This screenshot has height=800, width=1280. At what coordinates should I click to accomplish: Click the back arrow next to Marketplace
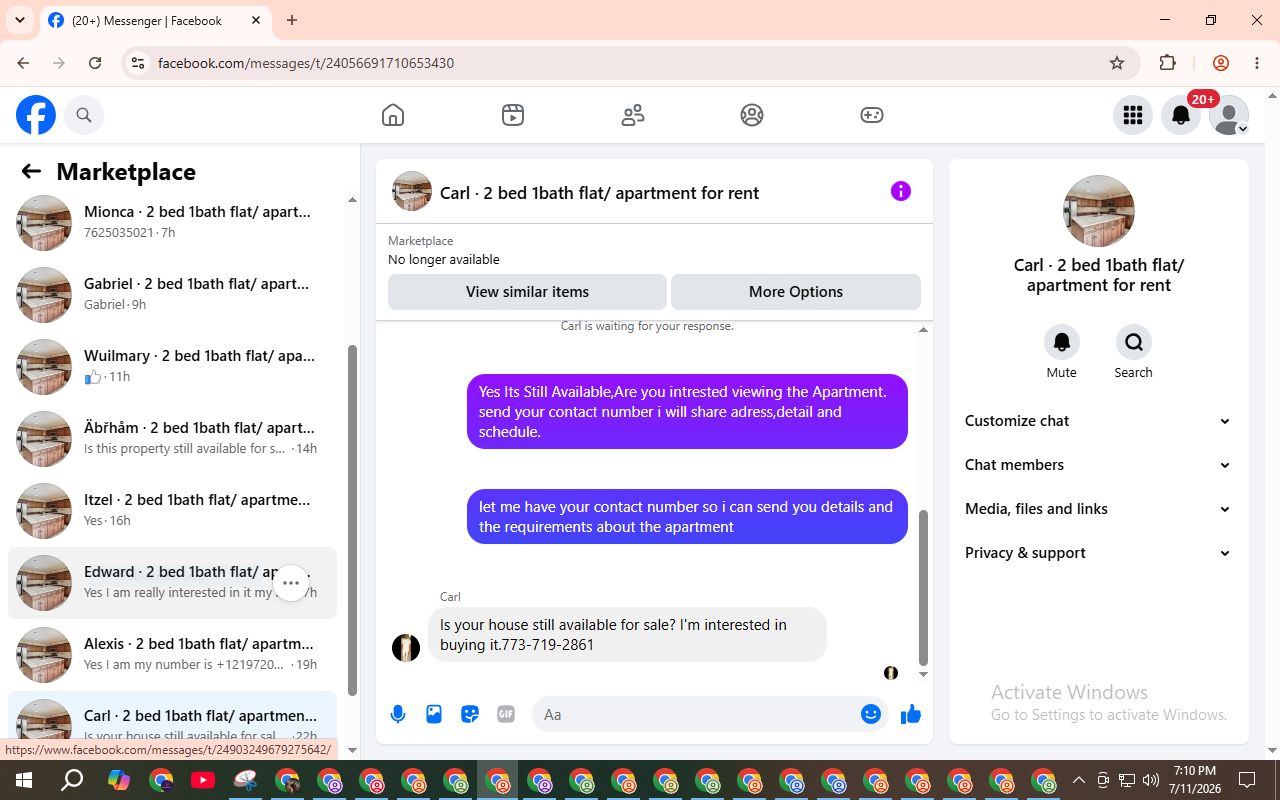[x=31, y=172]
